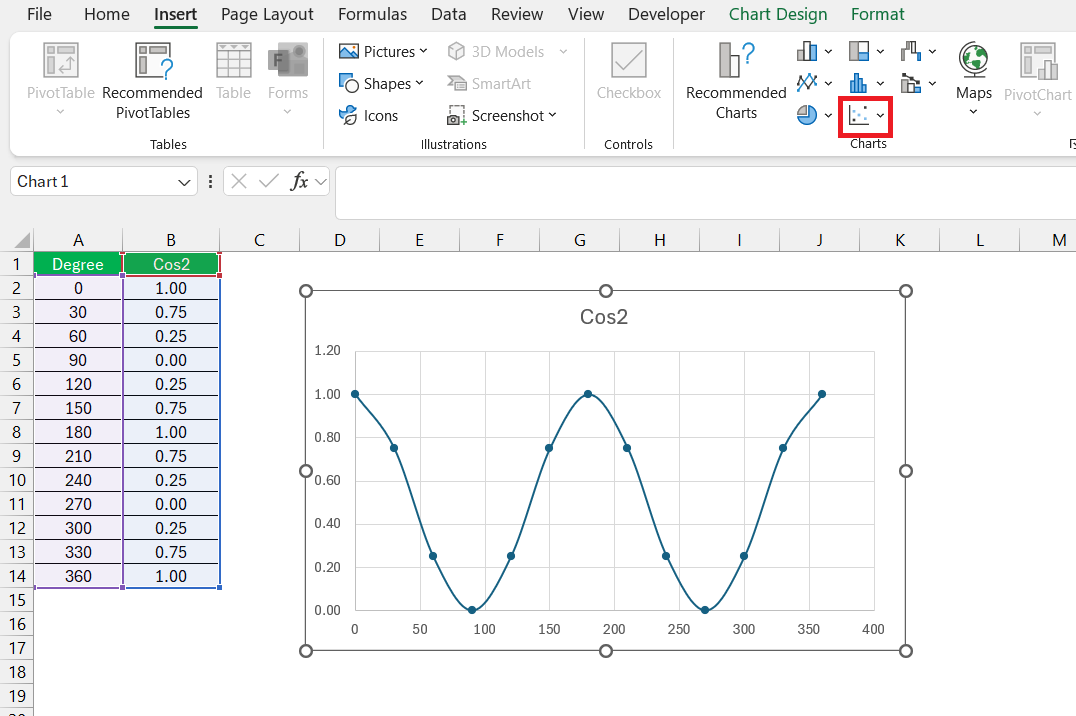The width and height of the screenshot is (1076, 716).
Task: Insert a statistic histogram chart
Action: 858,83
